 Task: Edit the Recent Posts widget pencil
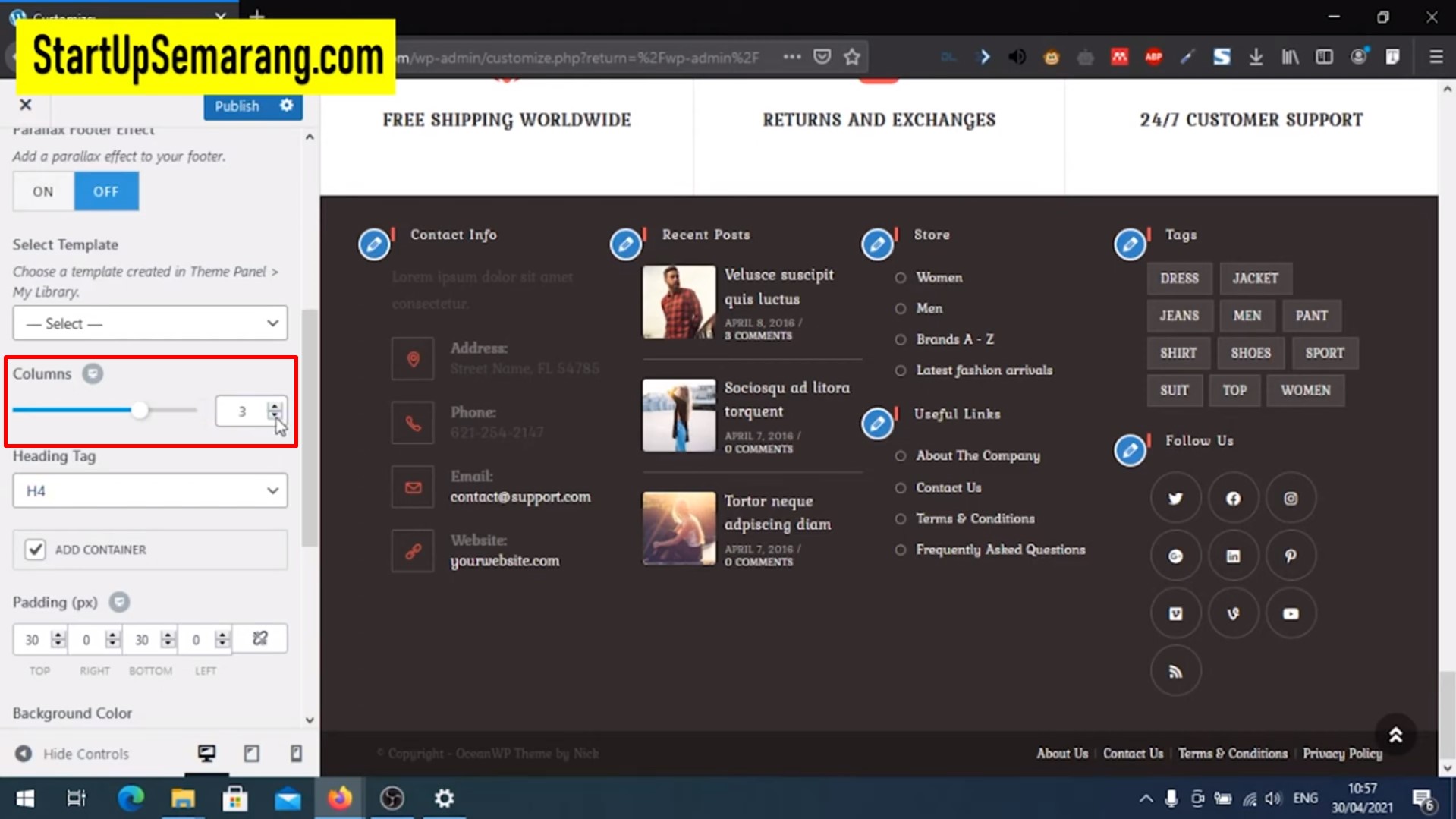626,244
